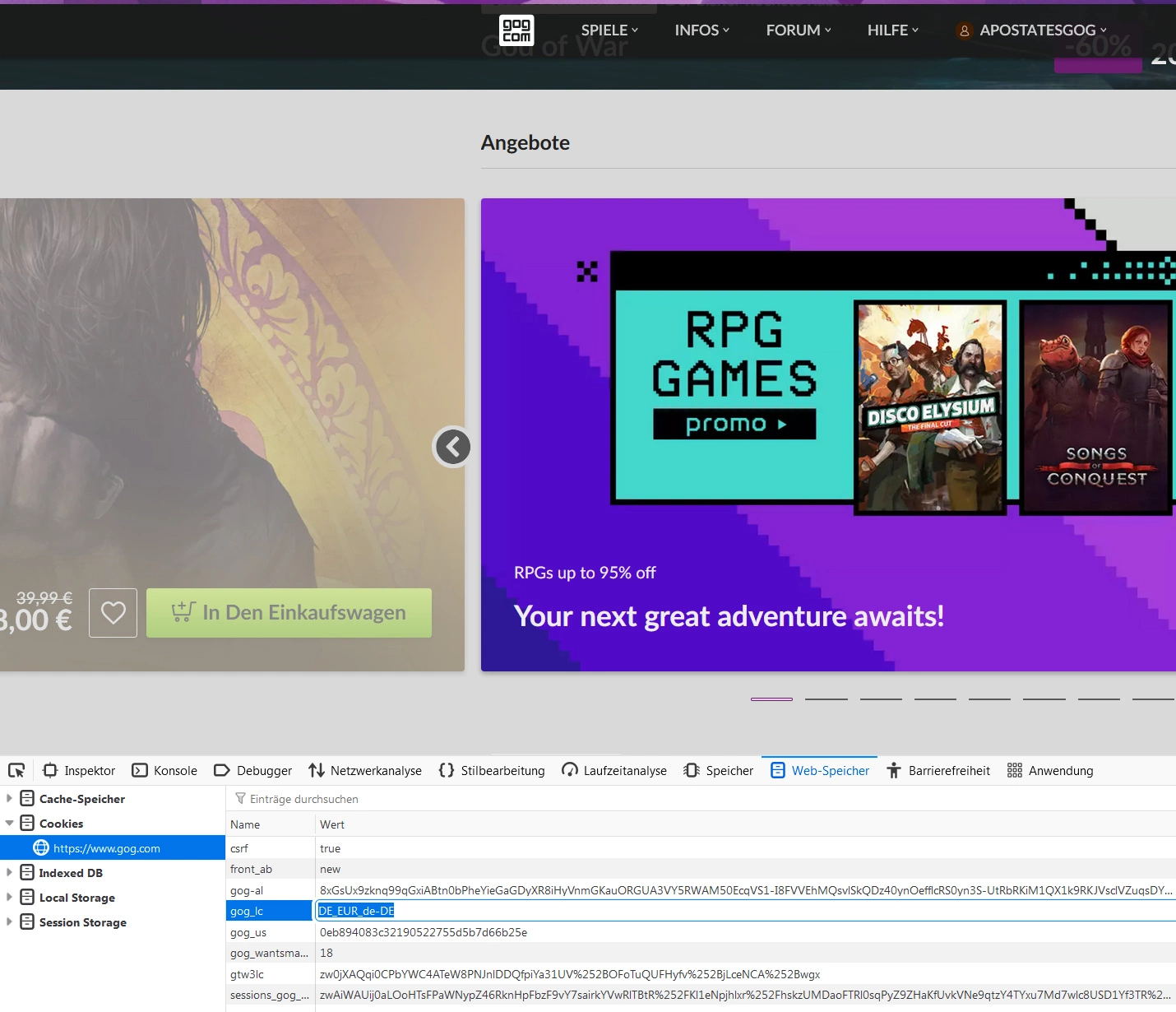
Task: Click the gog_wantsma value 18
Action: point(326,953)
